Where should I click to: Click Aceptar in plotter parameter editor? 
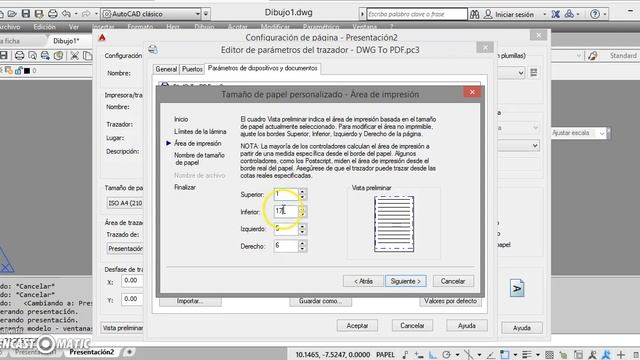pyautogui.click(x=357, y=326)
